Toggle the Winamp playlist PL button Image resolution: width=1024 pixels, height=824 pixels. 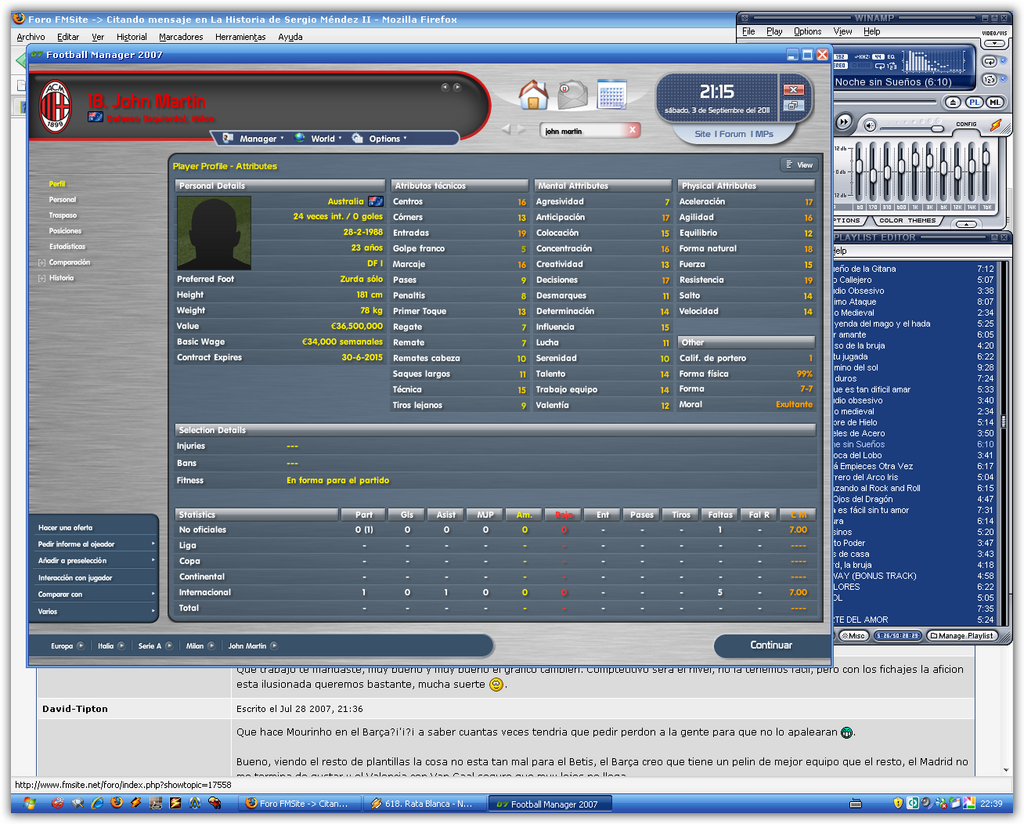pyautogui.click(x=974, y=103)
